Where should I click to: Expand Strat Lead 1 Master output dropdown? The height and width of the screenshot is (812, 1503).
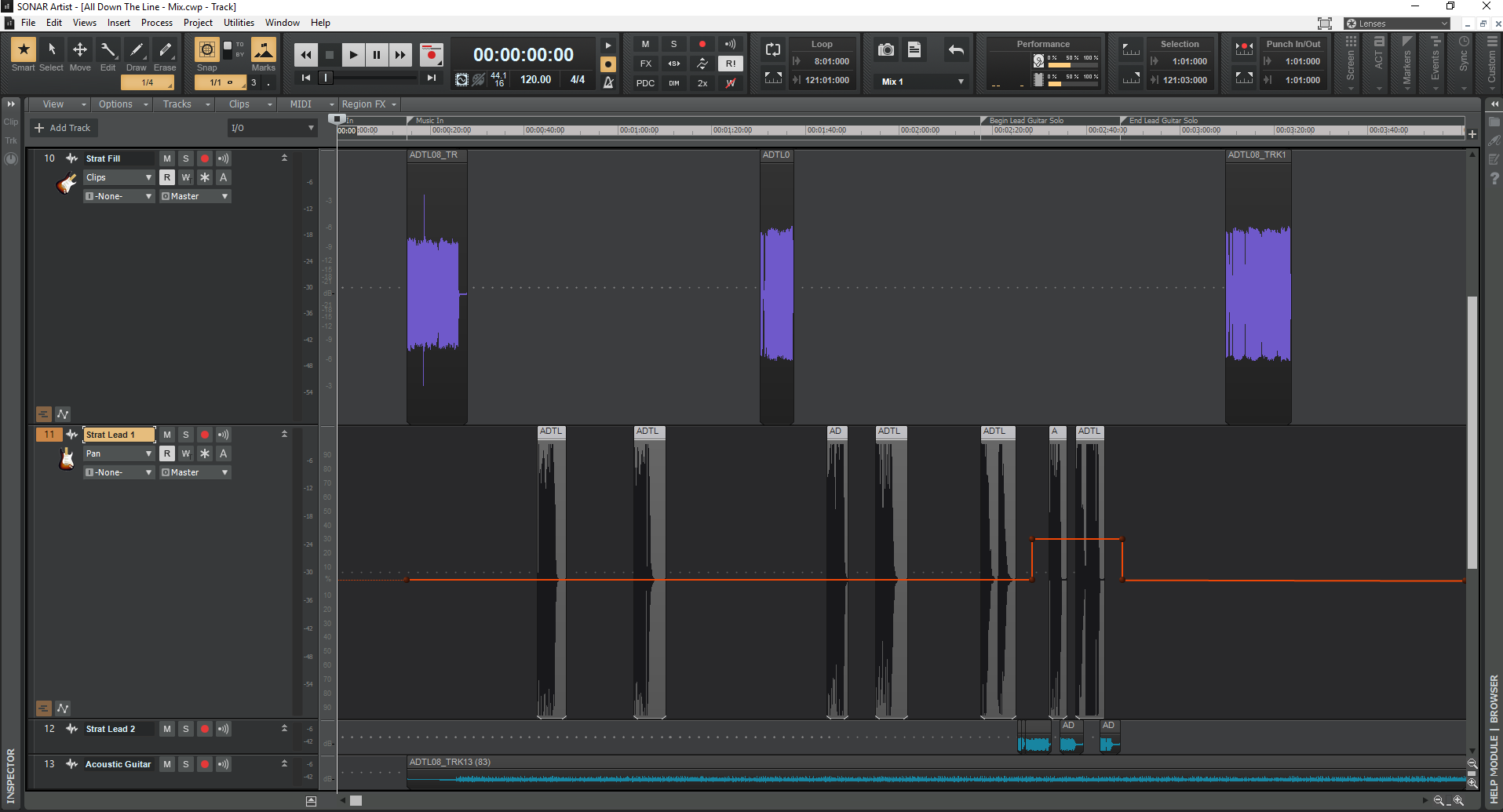pos(195,472)
